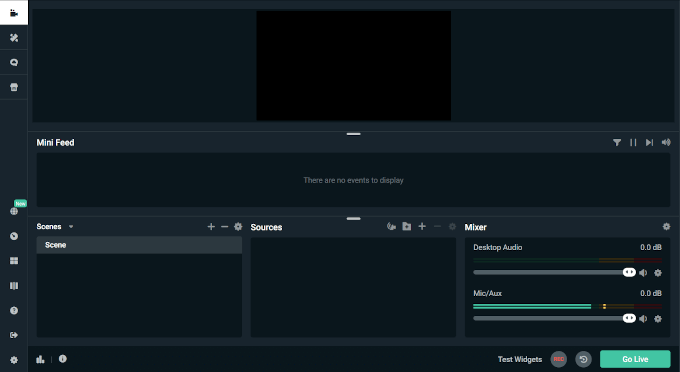Add a source folder in Sources panel
680x372 pixels.
[407, 226]
